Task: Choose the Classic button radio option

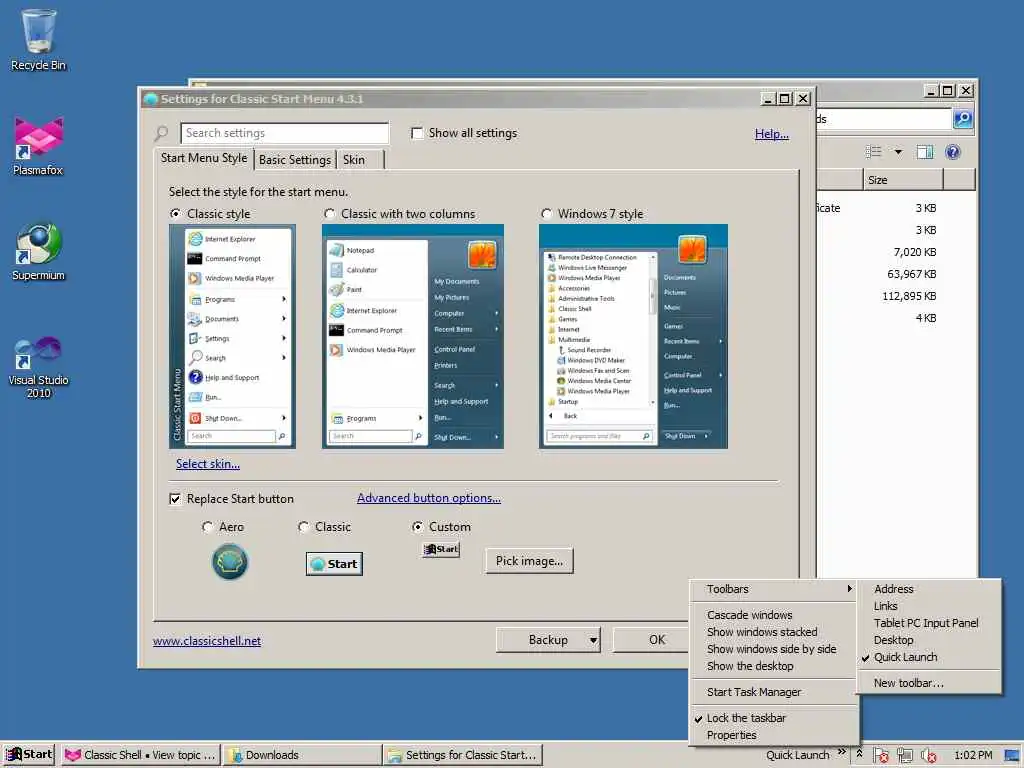Action: (x=303, y=526)
